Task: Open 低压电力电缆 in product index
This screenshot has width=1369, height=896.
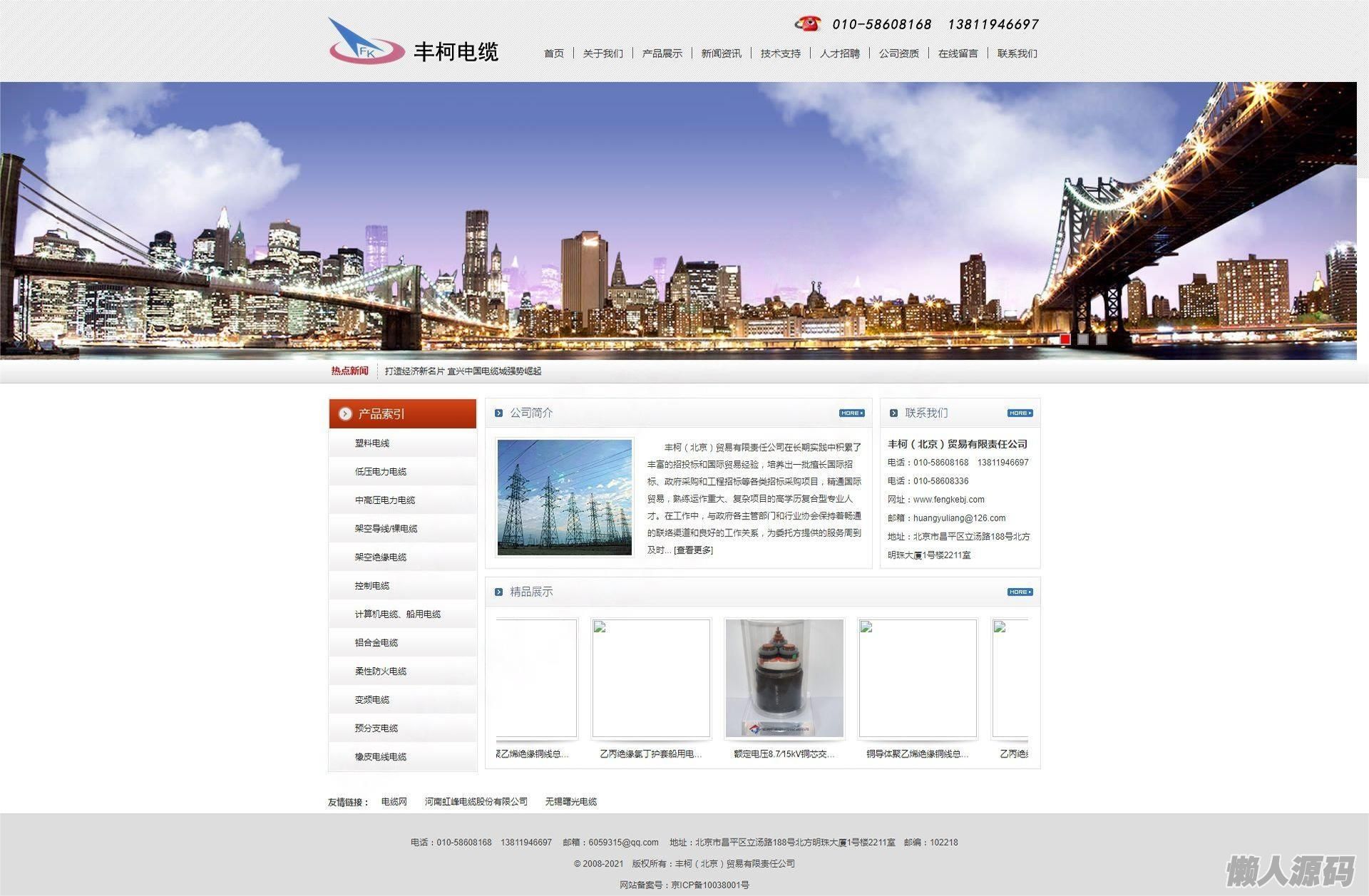Action: coord(381,471)
